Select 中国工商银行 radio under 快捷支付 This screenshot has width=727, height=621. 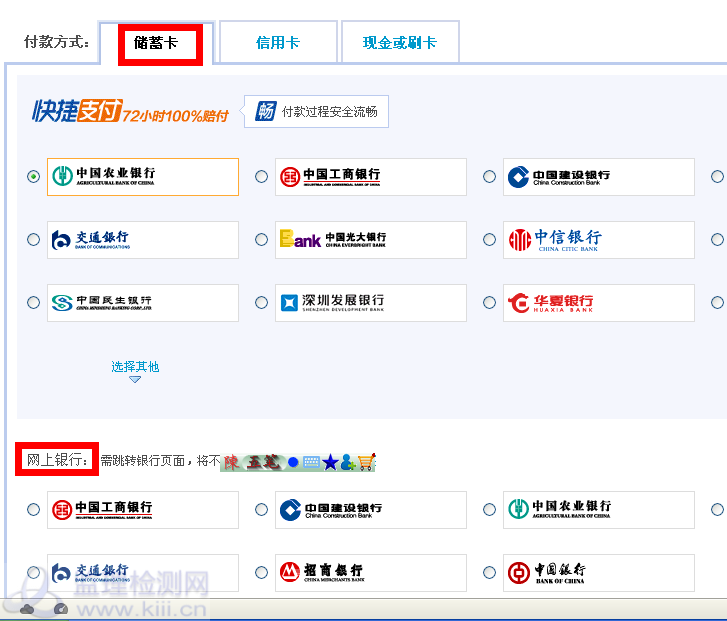[x=261, y=177]
